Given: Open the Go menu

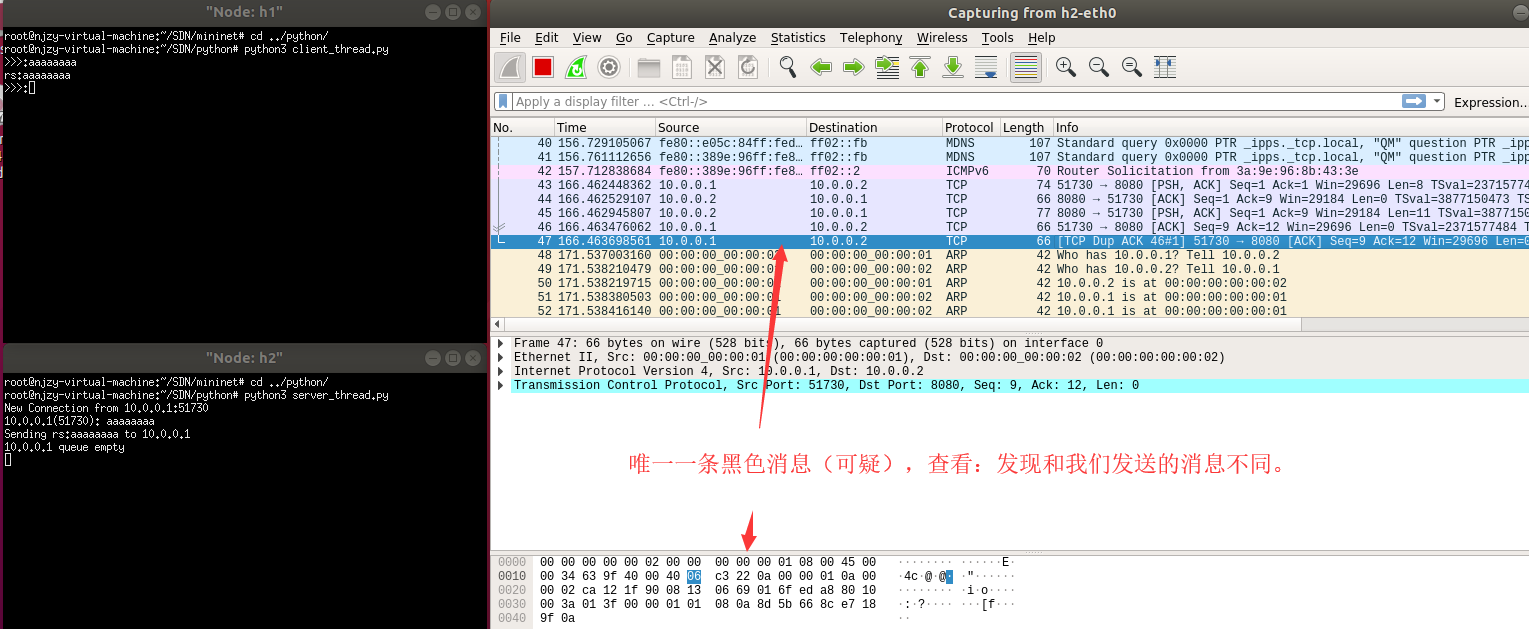Looking at the screenshot, I should tap(624, 38).
